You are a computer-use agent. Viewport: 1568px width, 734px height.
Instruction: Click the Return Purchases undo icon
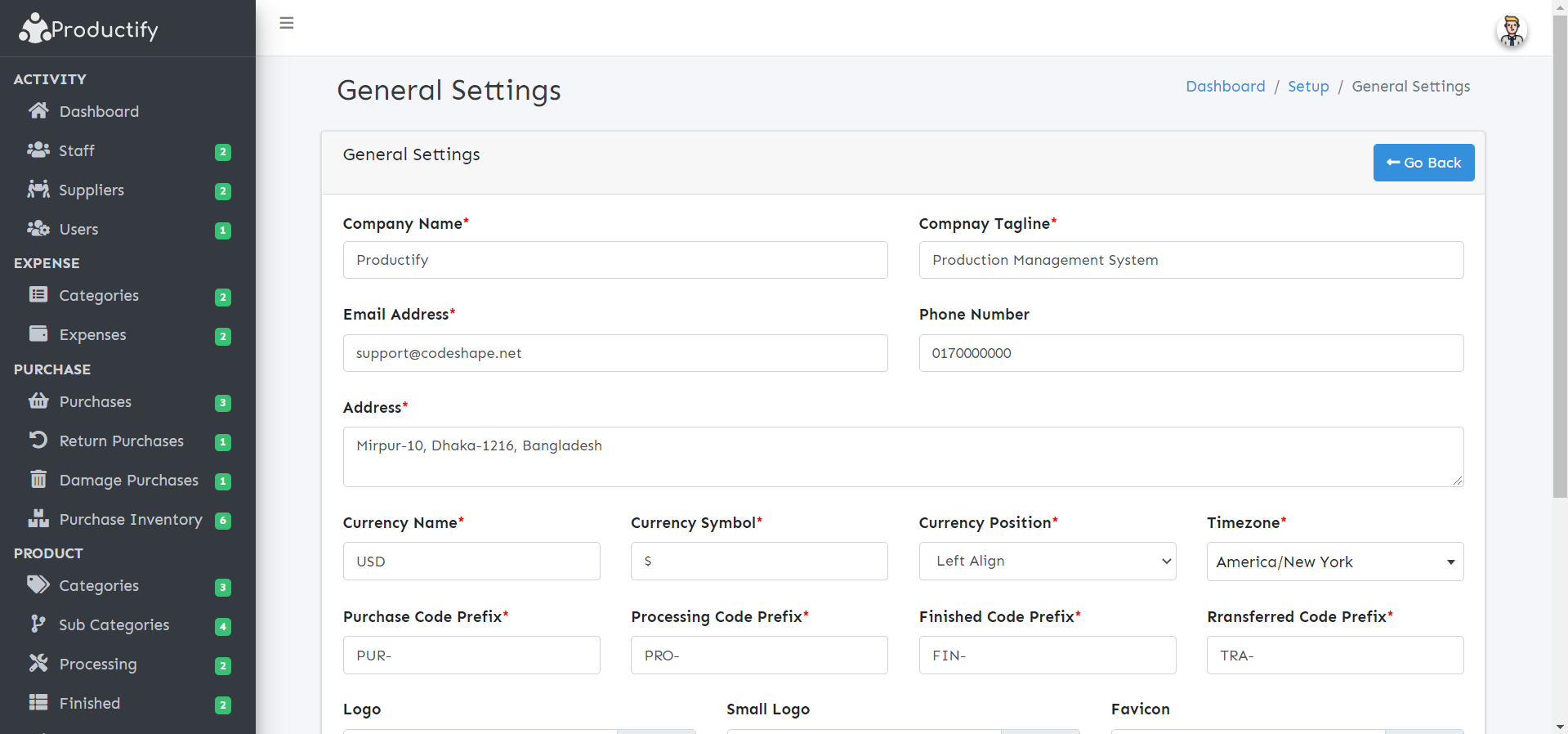coord(38,441)
